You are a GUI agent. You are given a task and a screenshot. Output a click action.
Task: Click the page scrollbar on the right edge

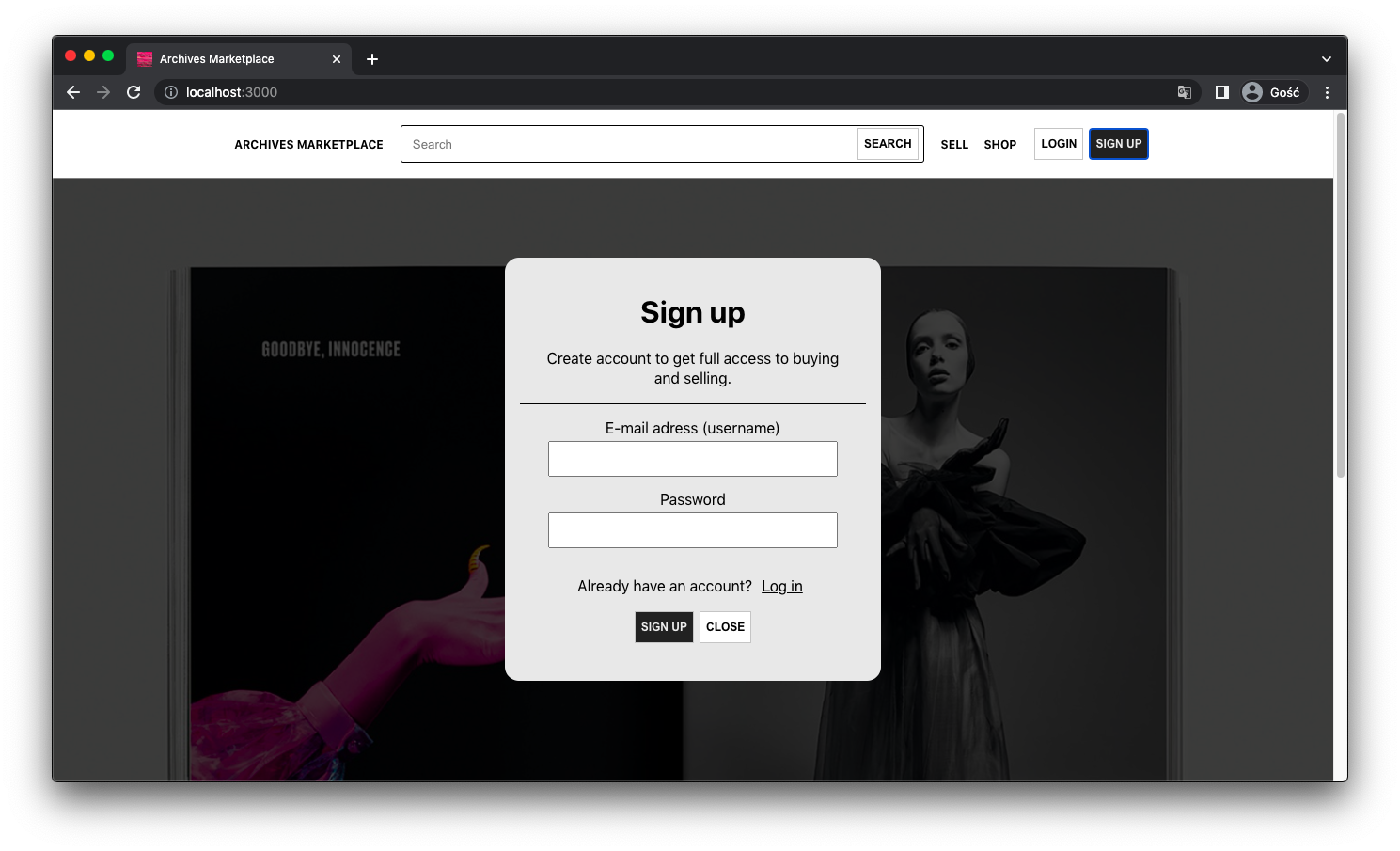click(x=1339, y=282)
